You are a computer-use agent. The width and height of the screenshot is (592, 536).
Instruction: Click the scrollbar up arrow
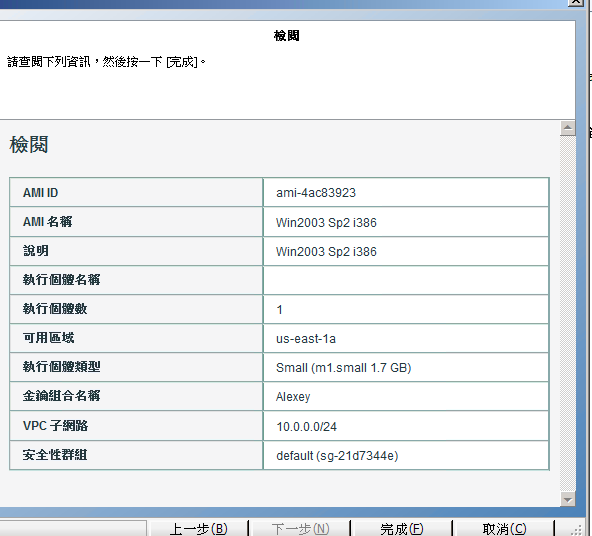pyautogui.click(x=567, y=128)
